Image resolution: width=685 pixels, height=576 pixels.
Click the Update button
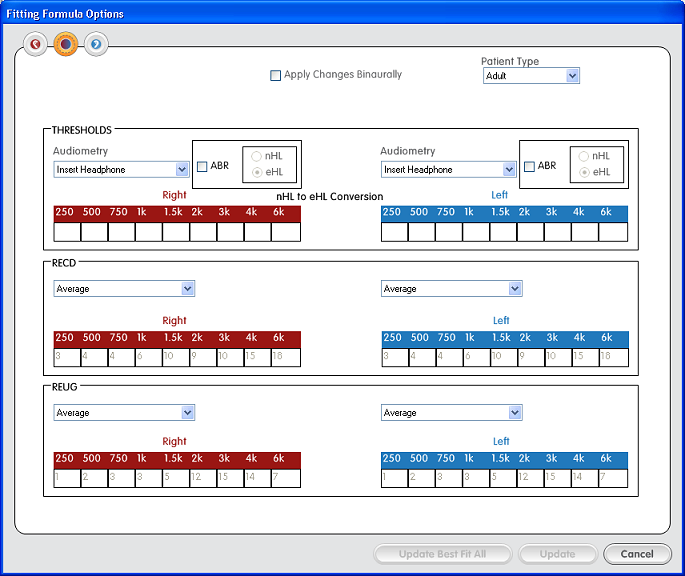coord(557,554)
